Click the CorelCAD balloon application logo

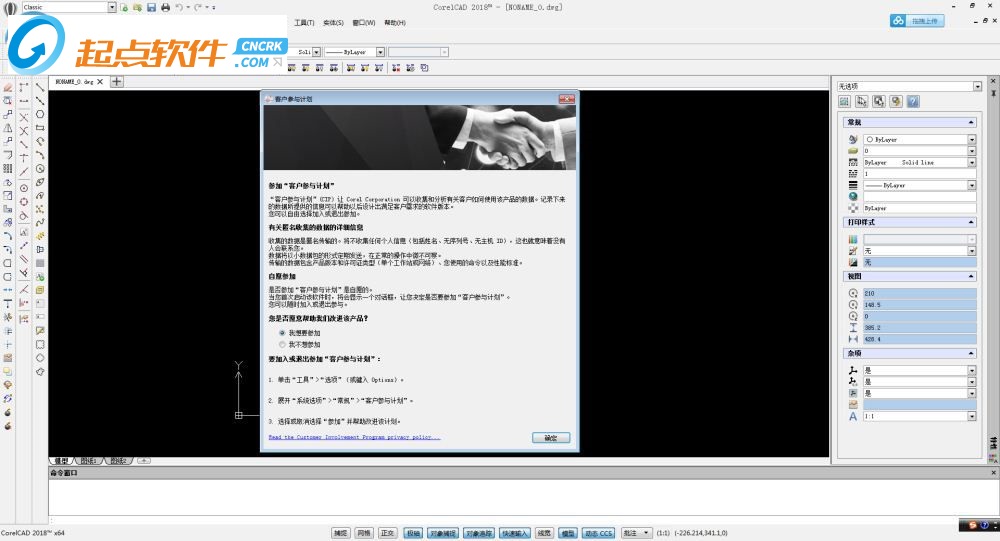(10, 8)
